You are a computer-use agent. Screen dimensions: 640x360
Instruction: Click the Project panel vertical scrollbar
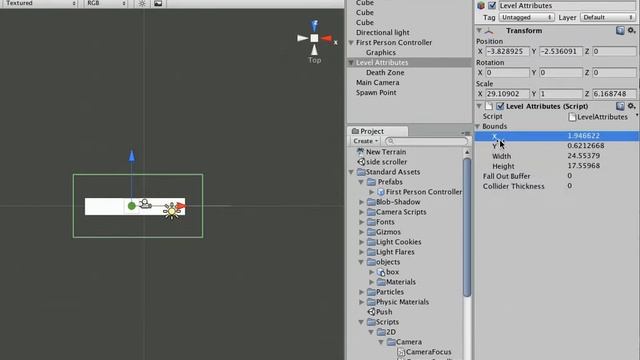(x=467, y=227)
